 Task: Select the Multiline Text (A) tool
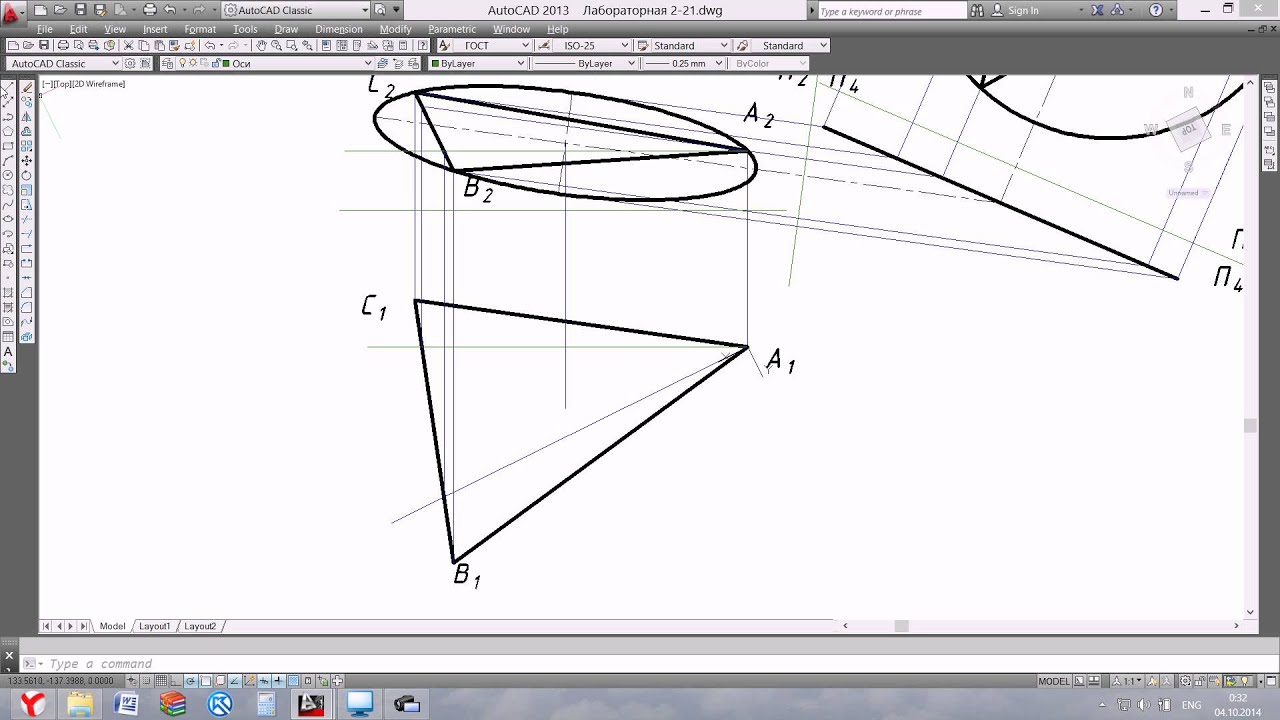click(8, 351)
